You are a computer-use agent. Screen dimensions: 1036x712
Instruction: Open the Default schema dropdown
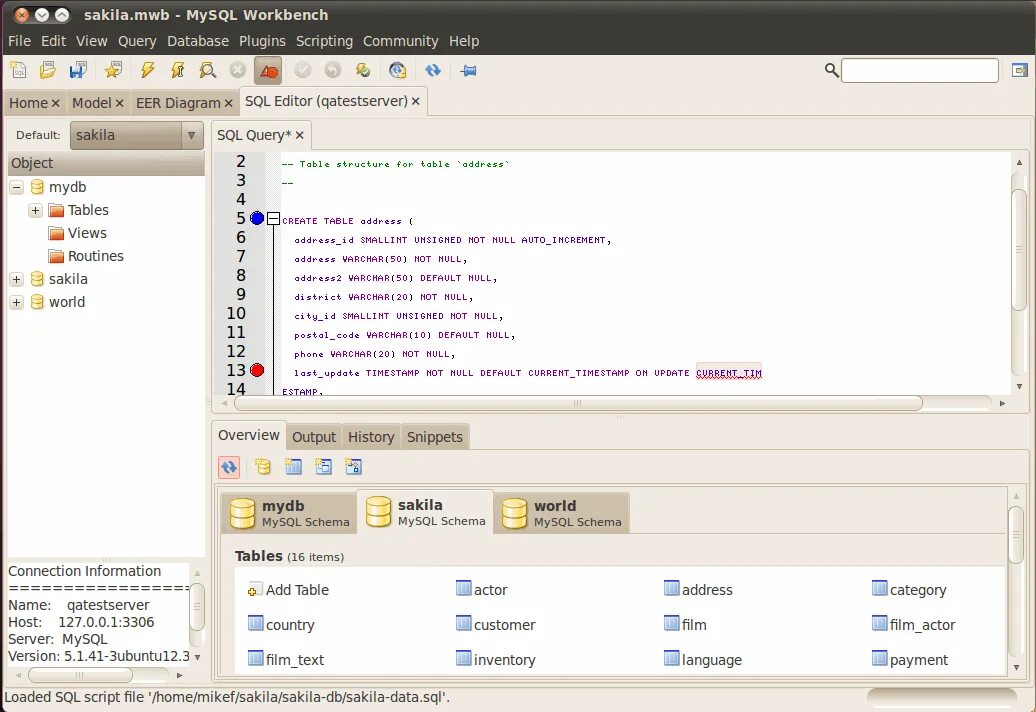pos(191,135)
